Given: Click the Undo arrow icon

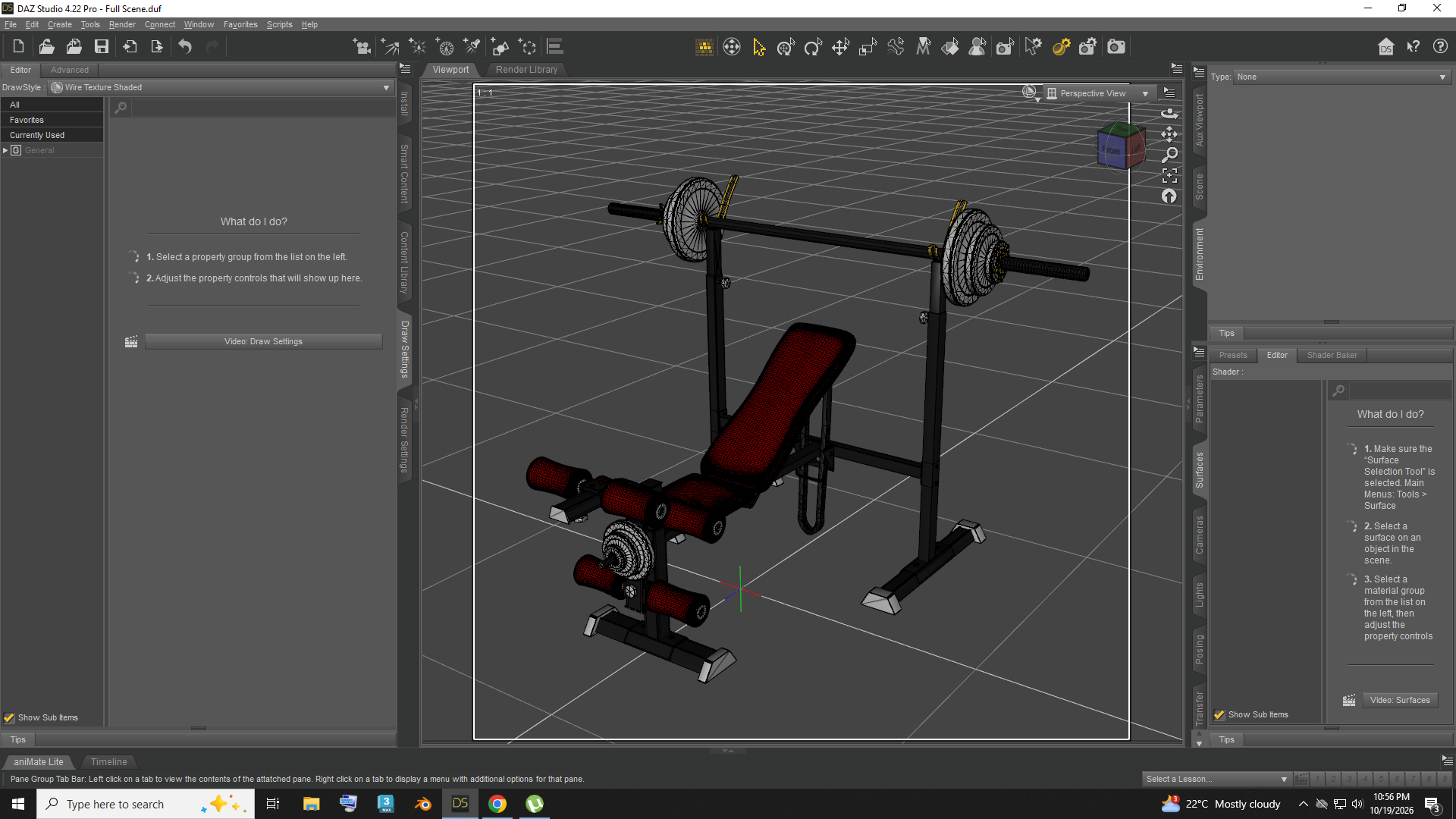Looking at the screenshot, I should pos(185,47).
